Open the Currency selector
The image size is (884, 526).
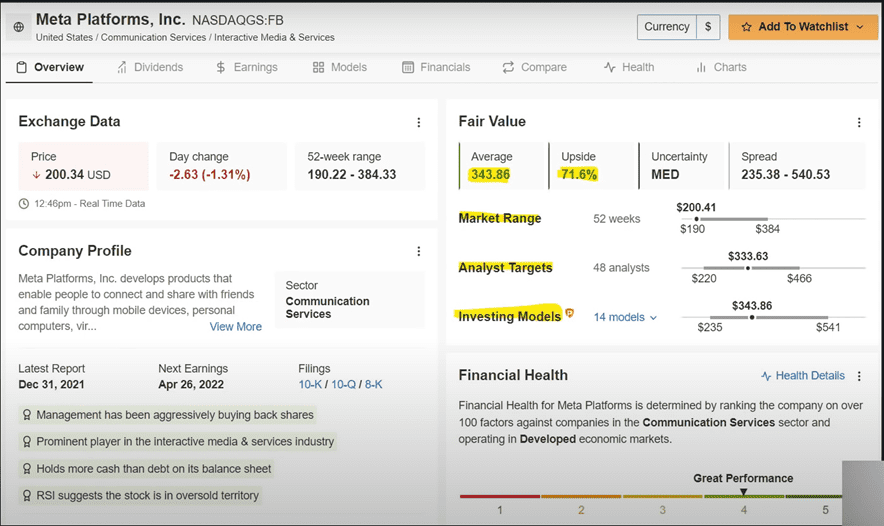coord(678,27)
